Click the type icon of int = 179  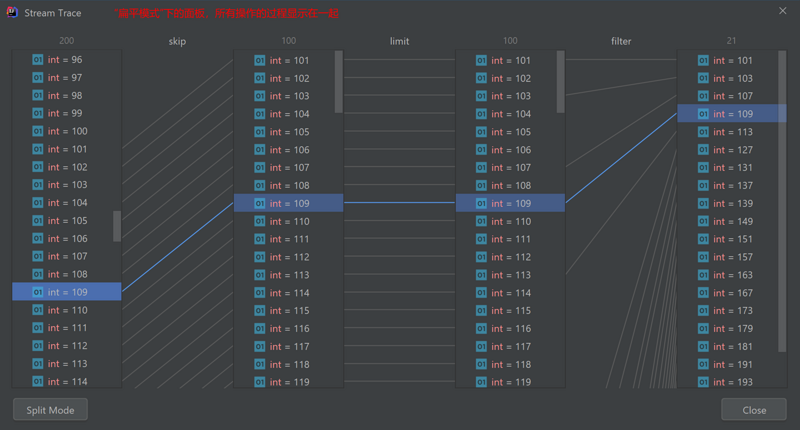point(703,328)
